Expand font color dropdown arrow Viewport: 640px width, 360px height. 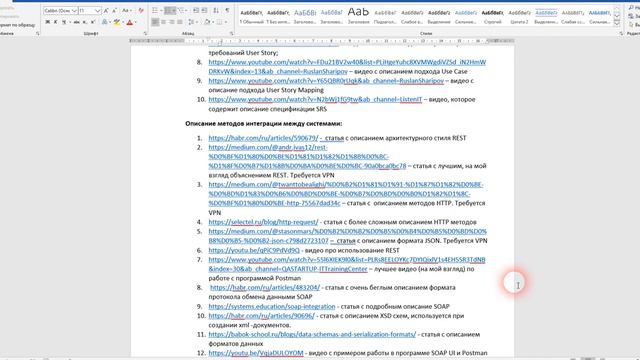pyautogui.click(x=136, y=22)
